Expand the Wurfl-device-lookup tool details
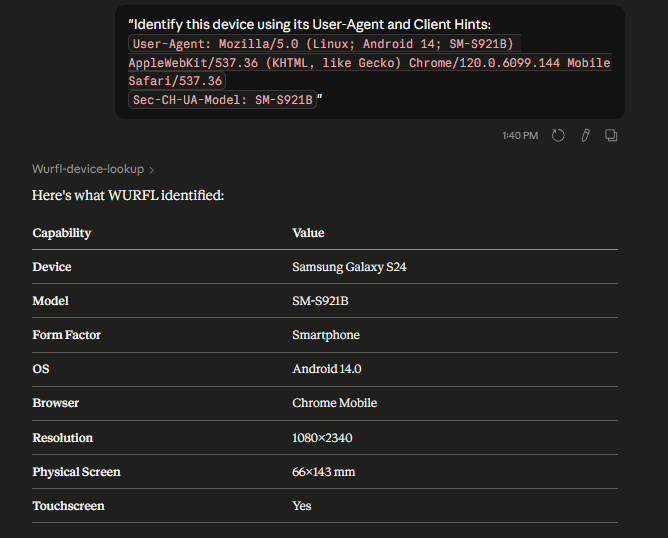Screen dimensions: 668x538 [x=93, y=169]
